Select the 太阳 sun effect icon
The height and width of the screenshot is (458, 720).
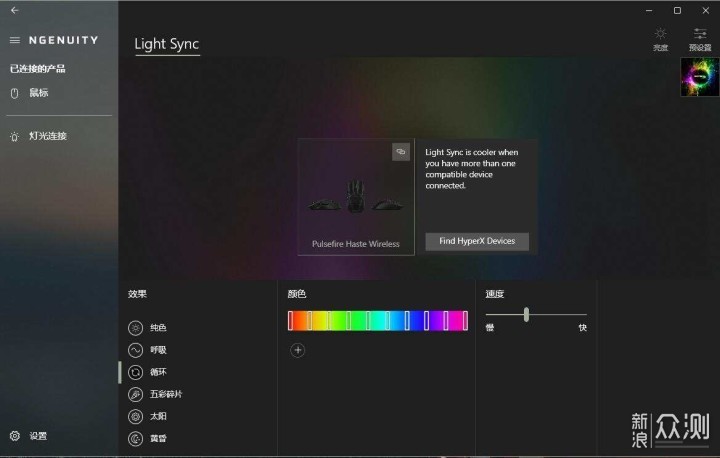135,416
